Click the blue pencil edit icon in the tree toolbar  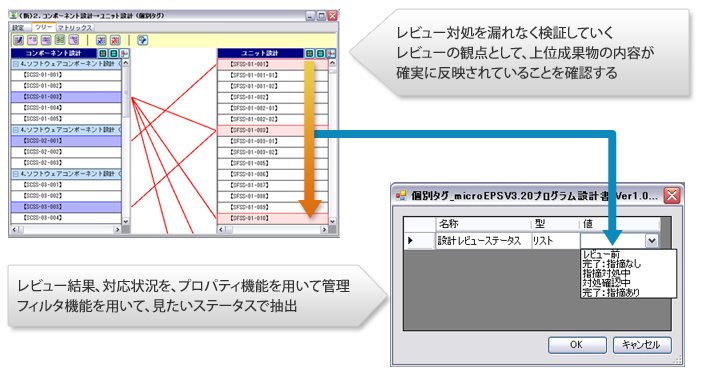pos(18,40)
